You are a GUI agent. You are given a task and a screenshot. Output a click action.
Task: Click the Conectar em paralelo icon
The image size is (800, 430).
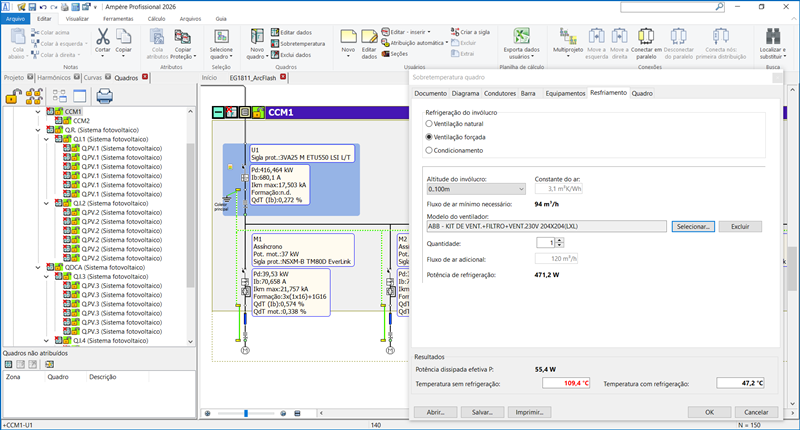tap(648, 38)
